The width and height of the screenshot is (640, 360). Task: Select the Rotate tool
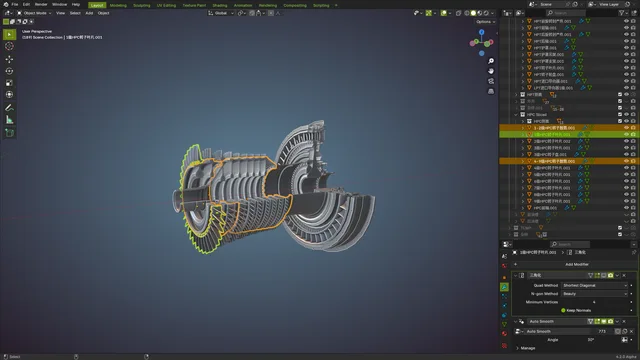pyautogui.click(x=9, y=71)
